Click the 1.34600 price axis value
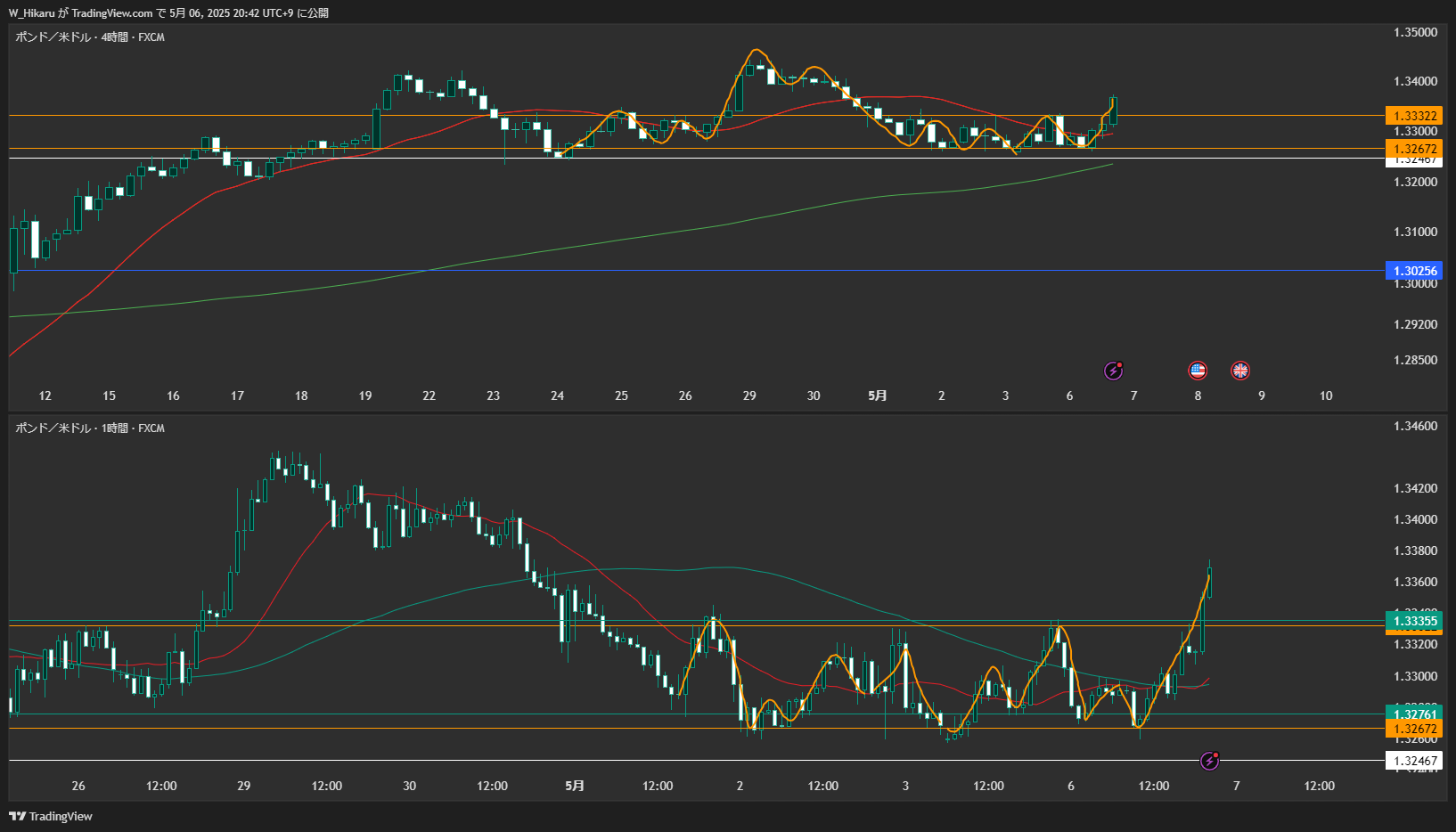 coord(1415,426)
